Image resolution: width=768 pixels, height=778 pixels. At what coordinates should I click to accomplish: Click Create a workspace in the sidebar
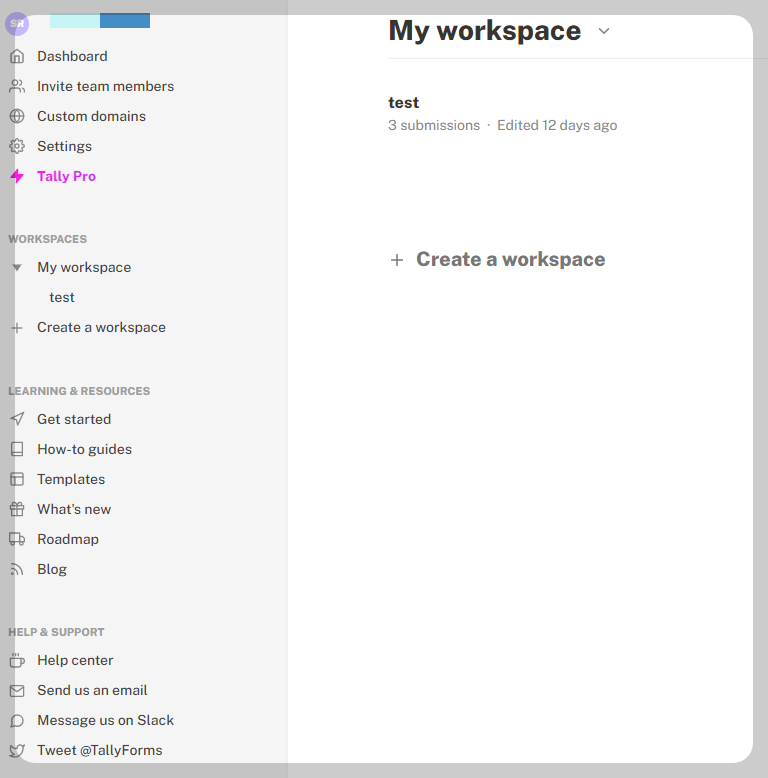pos(102,327)
